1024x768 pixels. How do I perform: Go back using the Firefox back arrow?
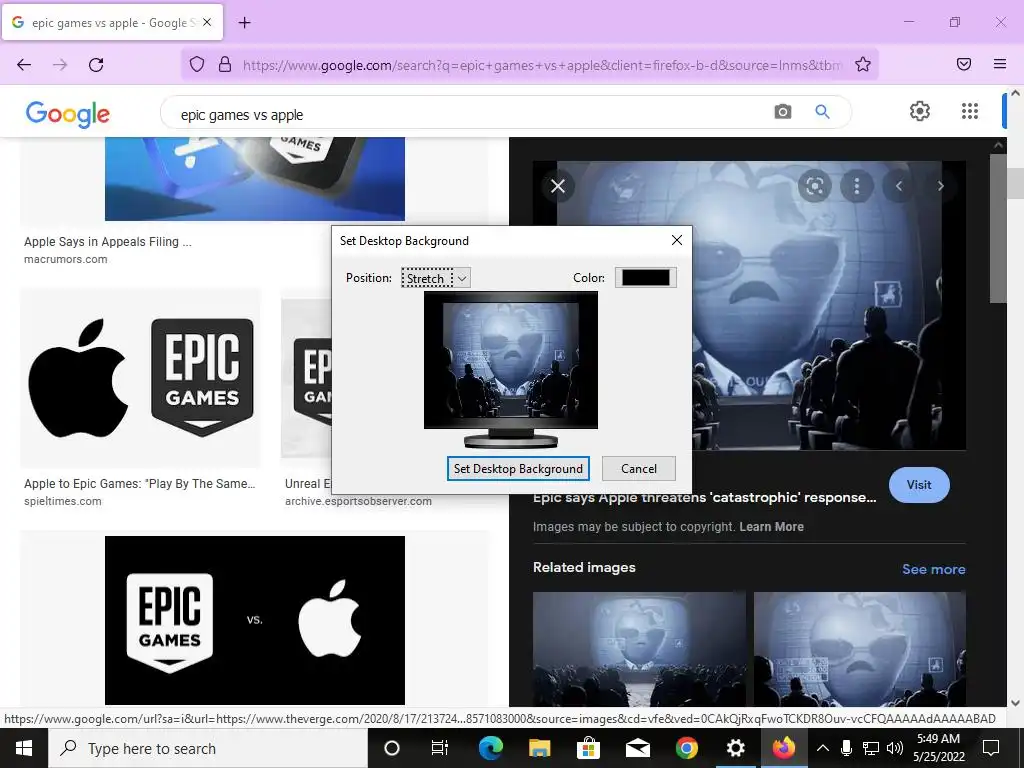coord(24,64)
